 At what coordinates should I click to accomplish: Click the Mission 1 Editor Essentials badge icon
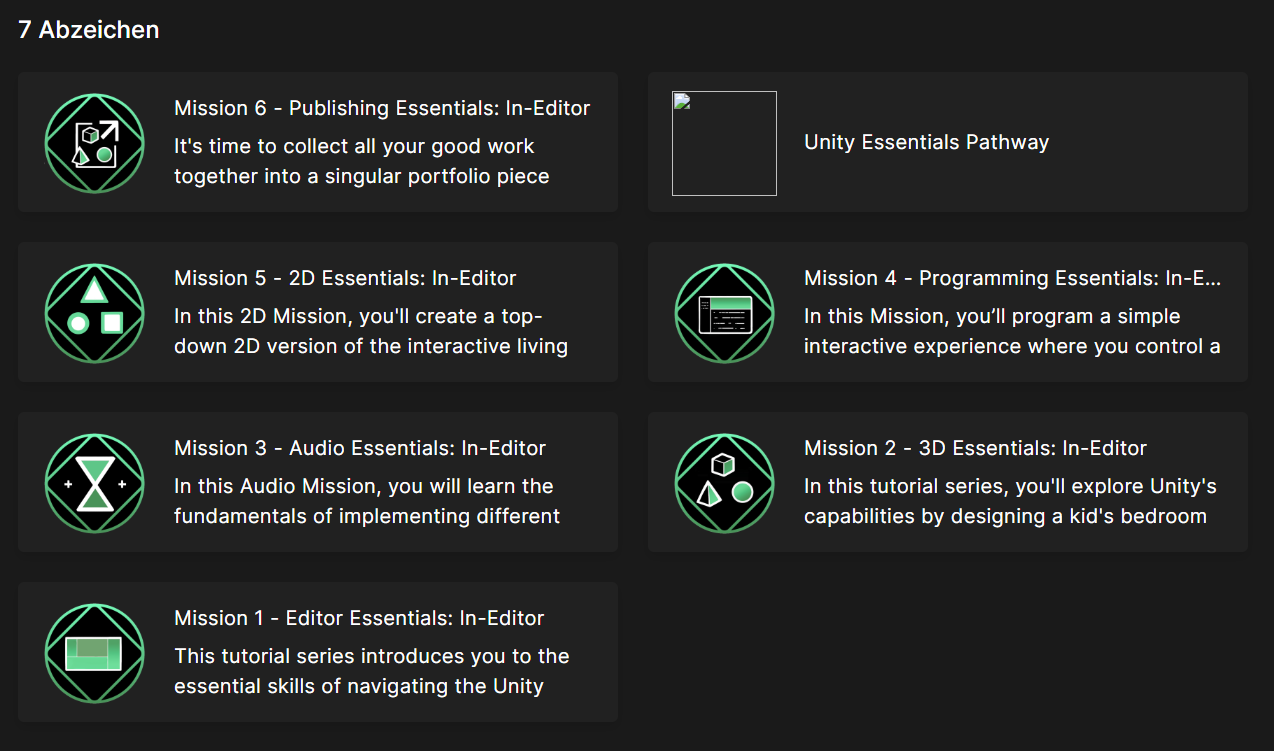(94, 652)
